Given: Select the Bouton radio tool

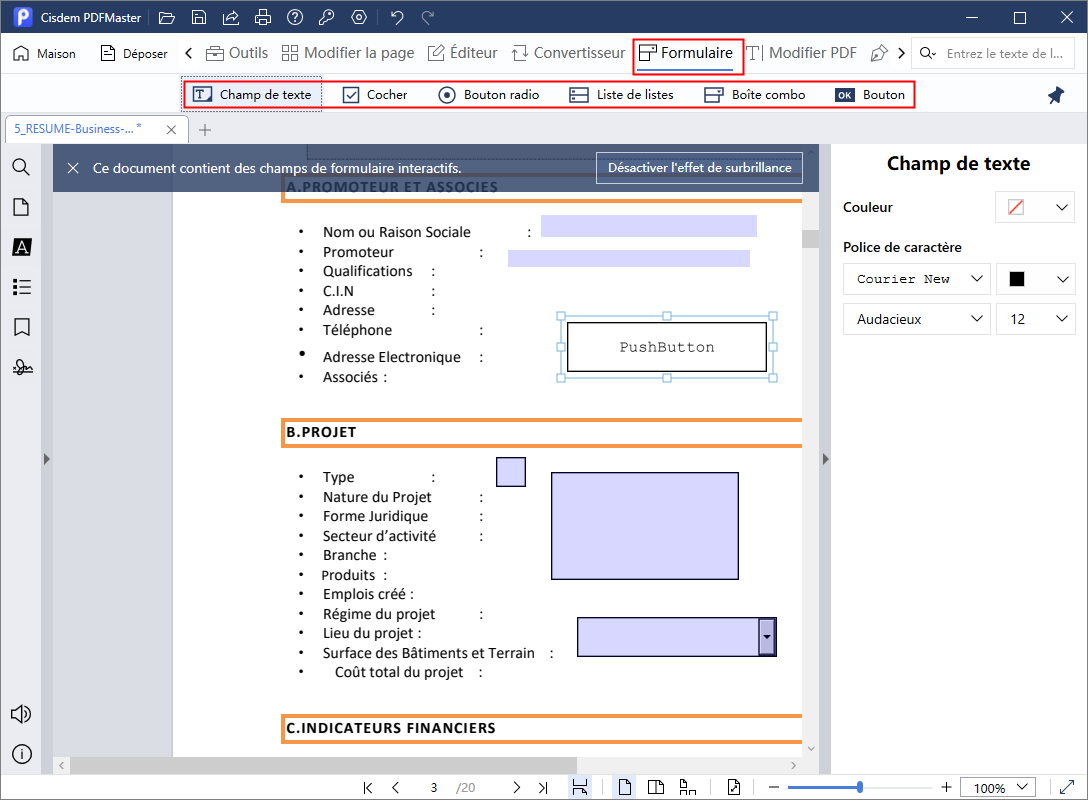Looking at the screenshot, I should (x=488, y=95).
